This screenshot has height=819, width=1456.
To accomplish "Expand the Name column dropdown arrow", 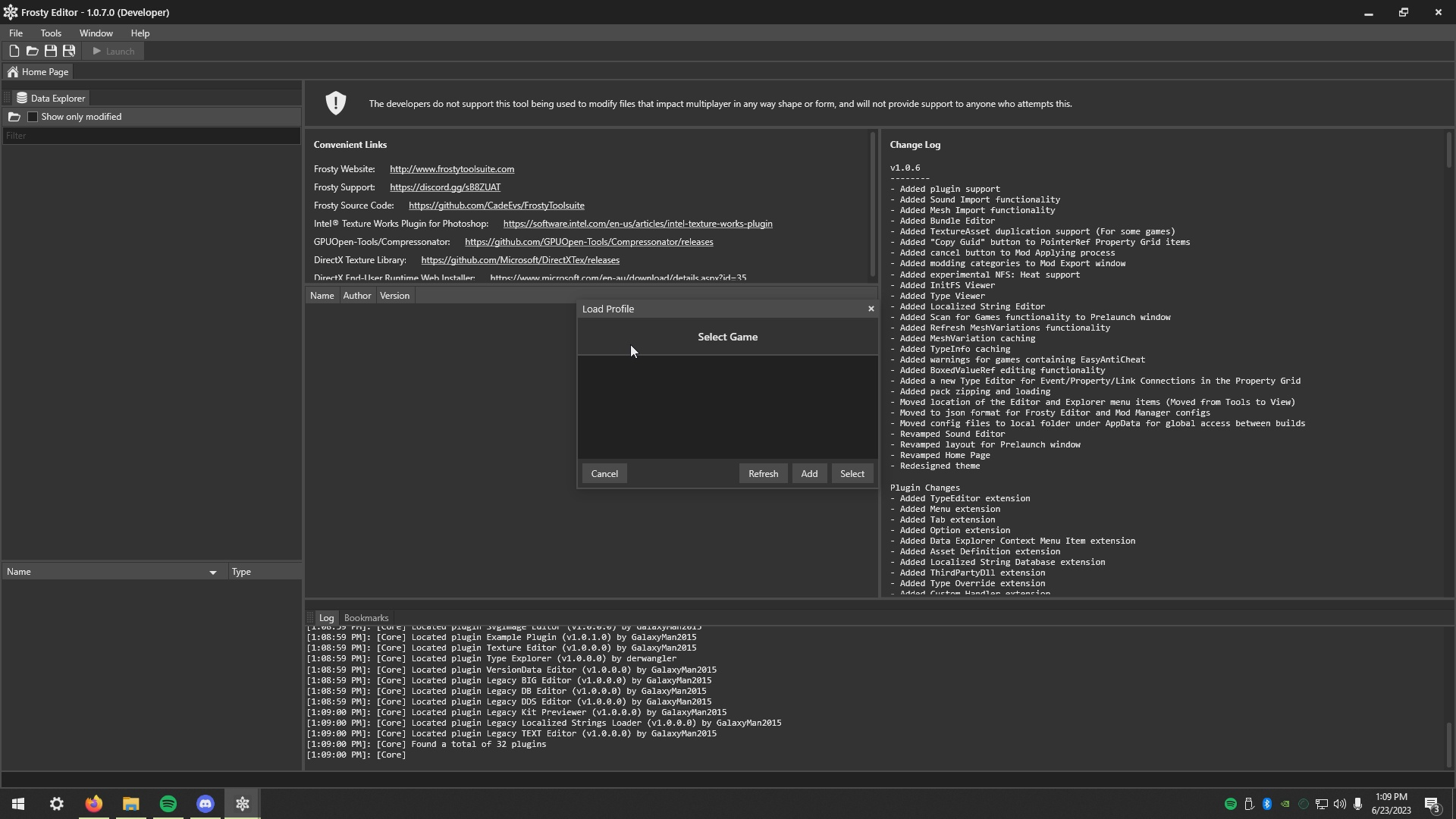I will (212, 573).
